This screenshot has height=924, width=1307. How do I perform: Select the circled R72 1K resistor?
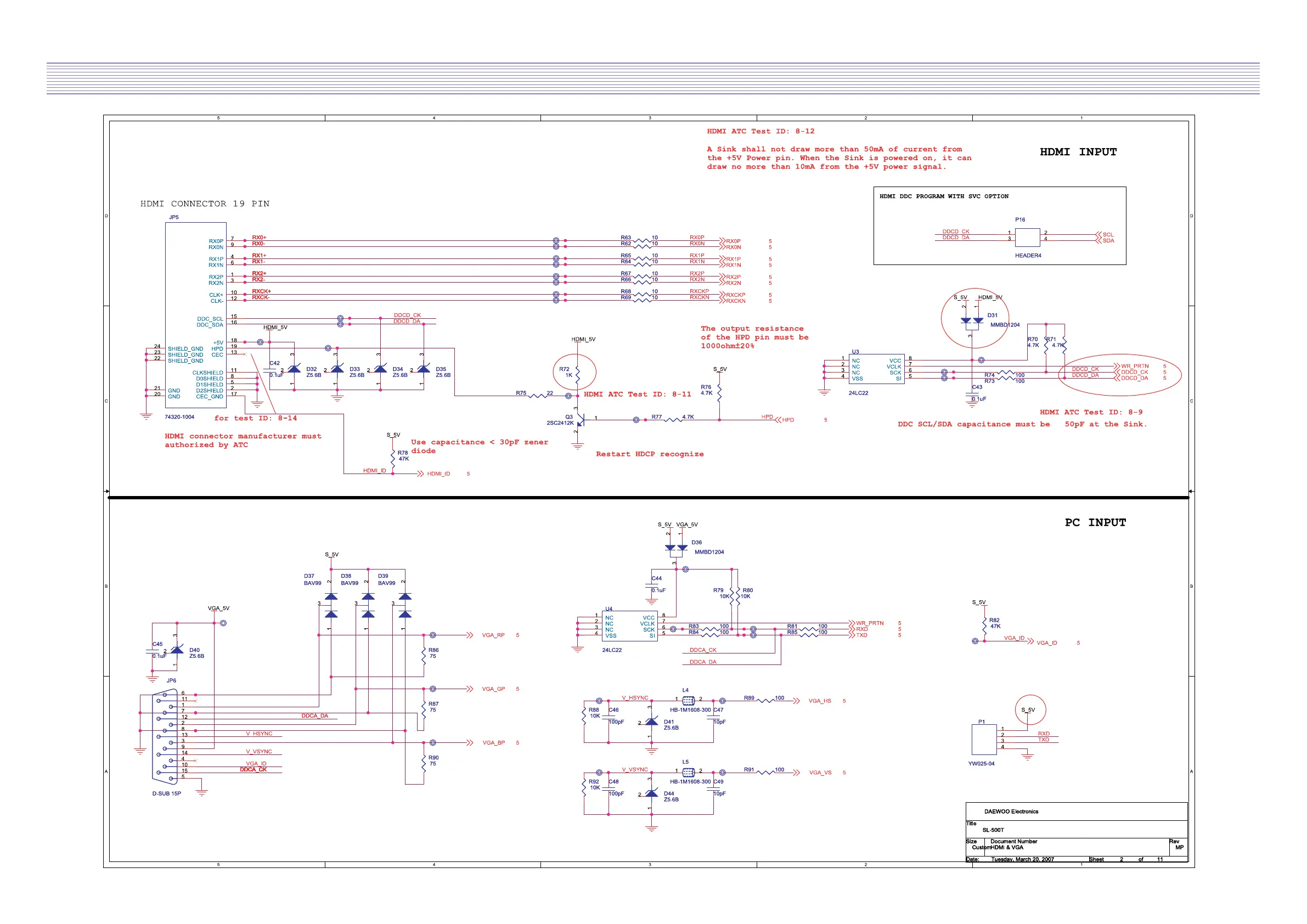(x=577, y=374)
